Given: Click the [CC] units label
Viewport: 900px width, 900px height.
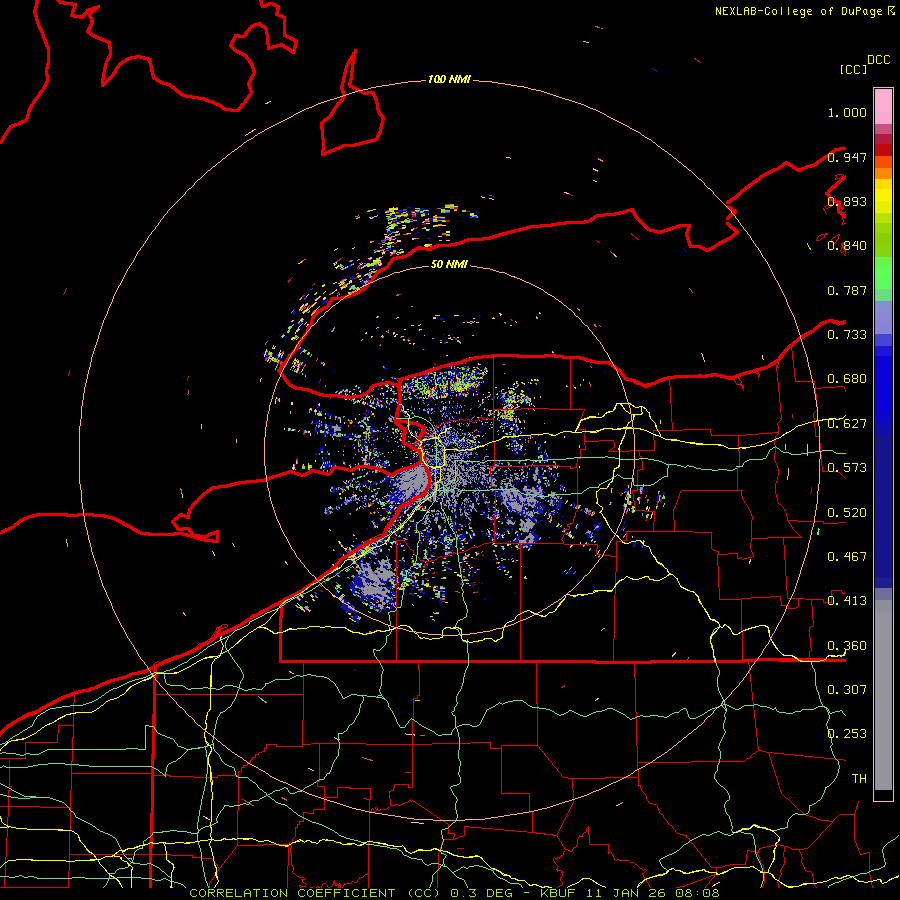Looking at the screenshot, I should [x=854, y=69].
